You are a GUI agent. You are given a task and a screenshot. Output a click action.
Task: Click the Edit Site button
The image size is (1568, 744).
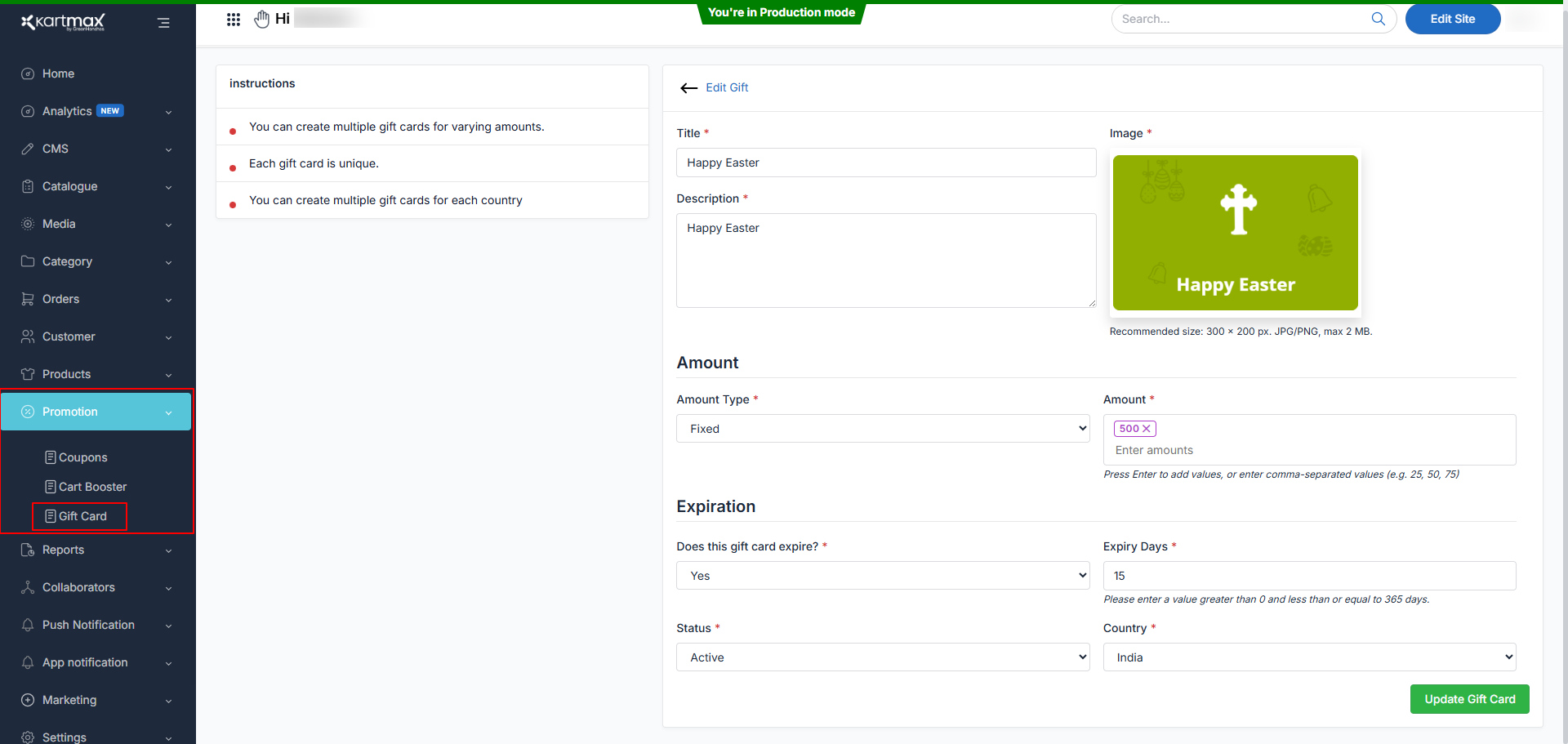(1452, 19)
